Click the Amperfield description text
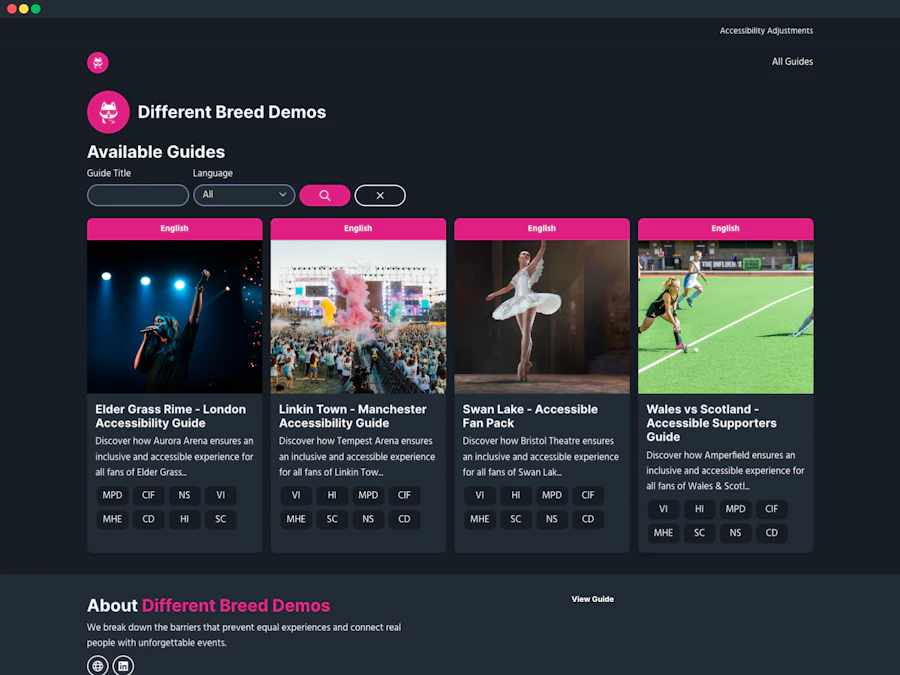900x675 pixels. click(x=725, y=471)
